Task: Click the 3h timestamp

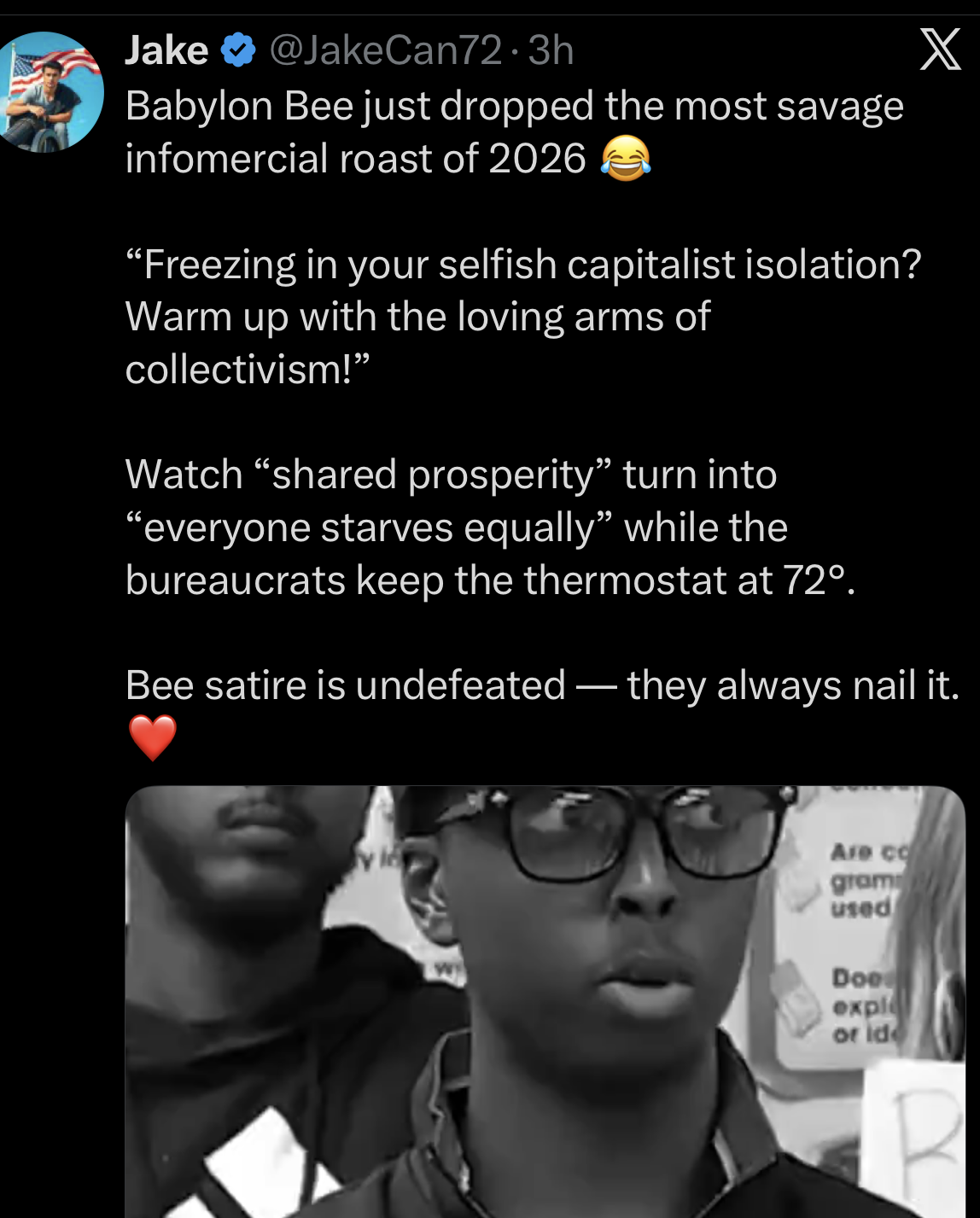Action: (x=551, y=50)
